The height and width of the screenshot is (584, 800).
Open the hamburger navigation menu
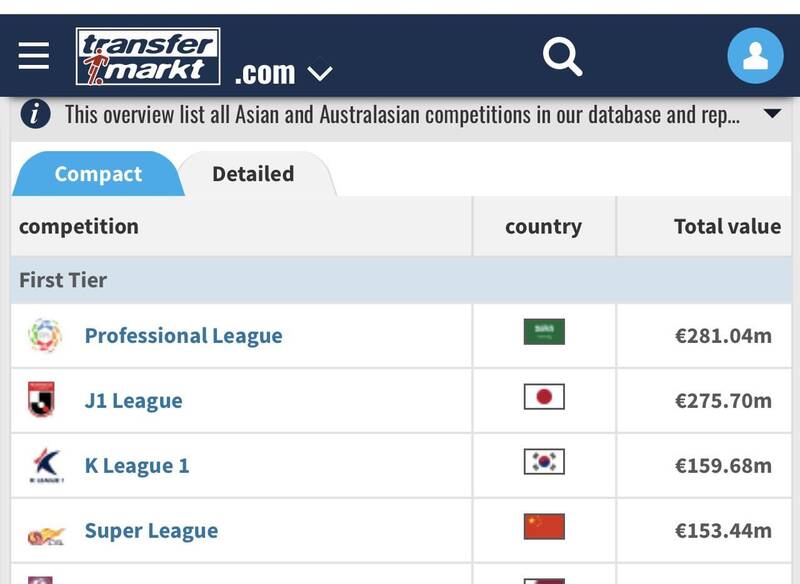tap(33, 56)
